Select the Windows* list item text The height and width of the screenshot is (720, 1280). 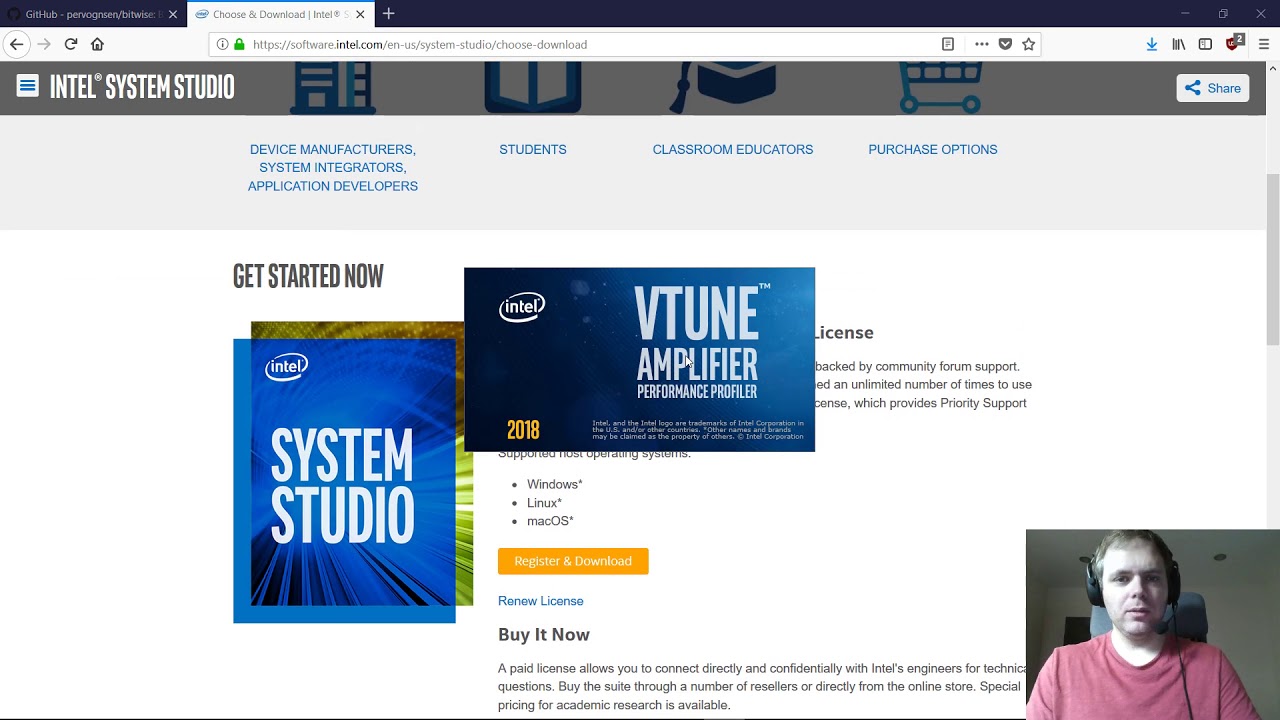[555, 484]
